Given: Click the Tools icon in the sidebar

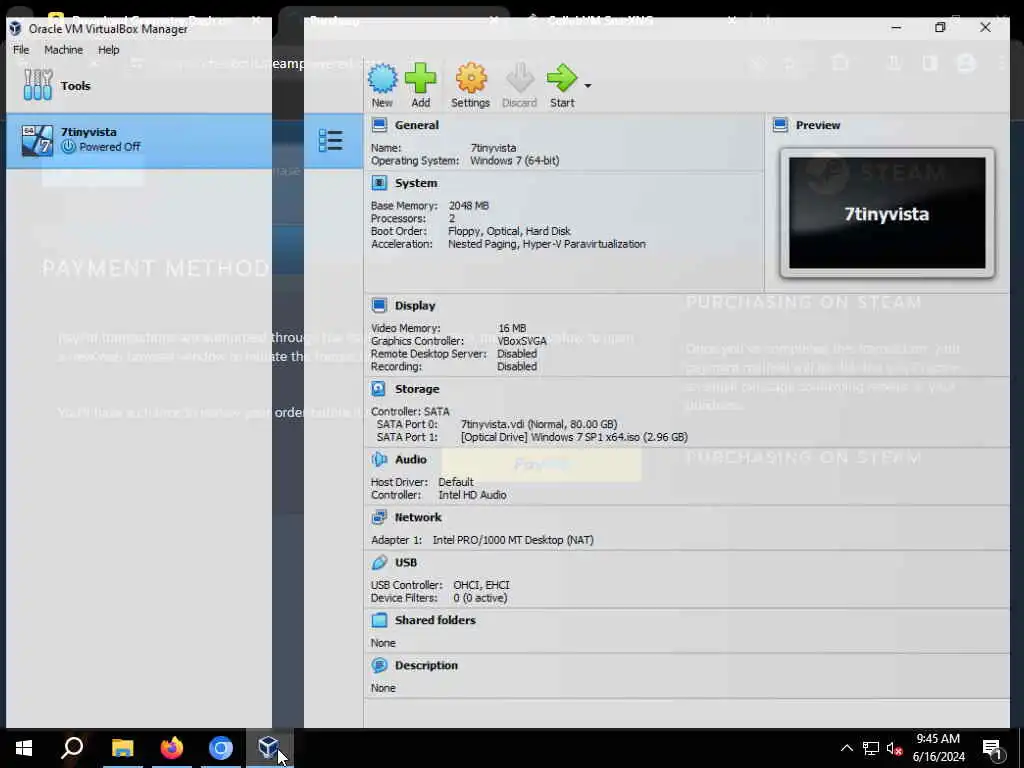Looking at the screenshot, I should coord(37,85).
